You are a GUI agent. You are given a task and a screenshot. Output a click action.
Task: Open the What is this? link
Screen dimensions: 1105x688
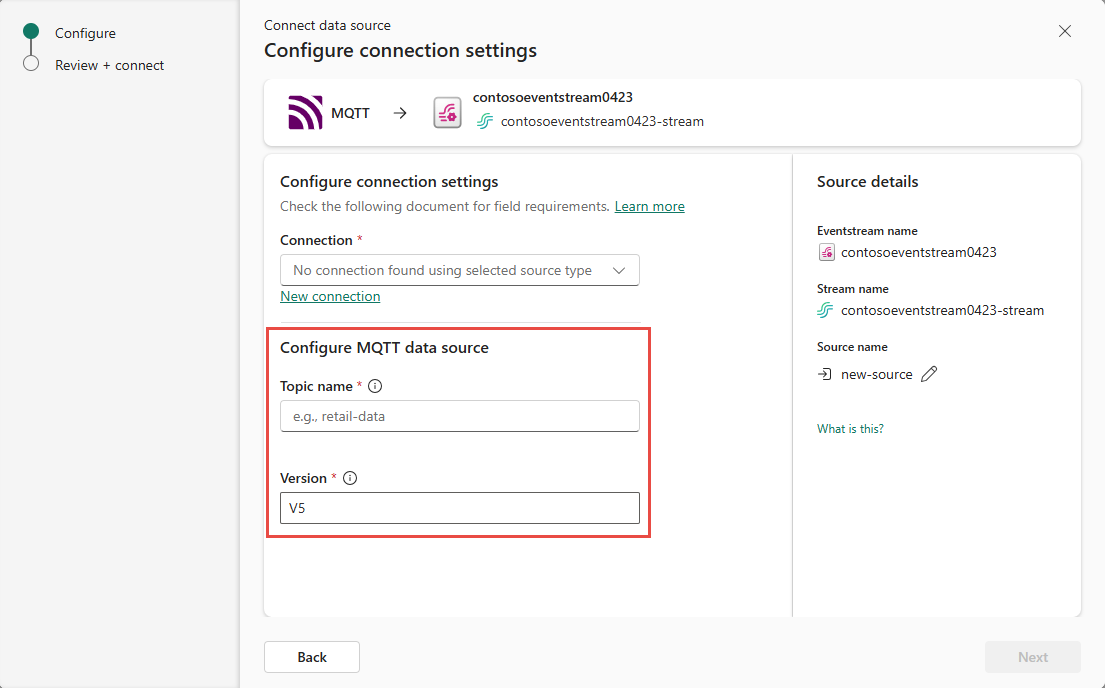pos(850,429)
